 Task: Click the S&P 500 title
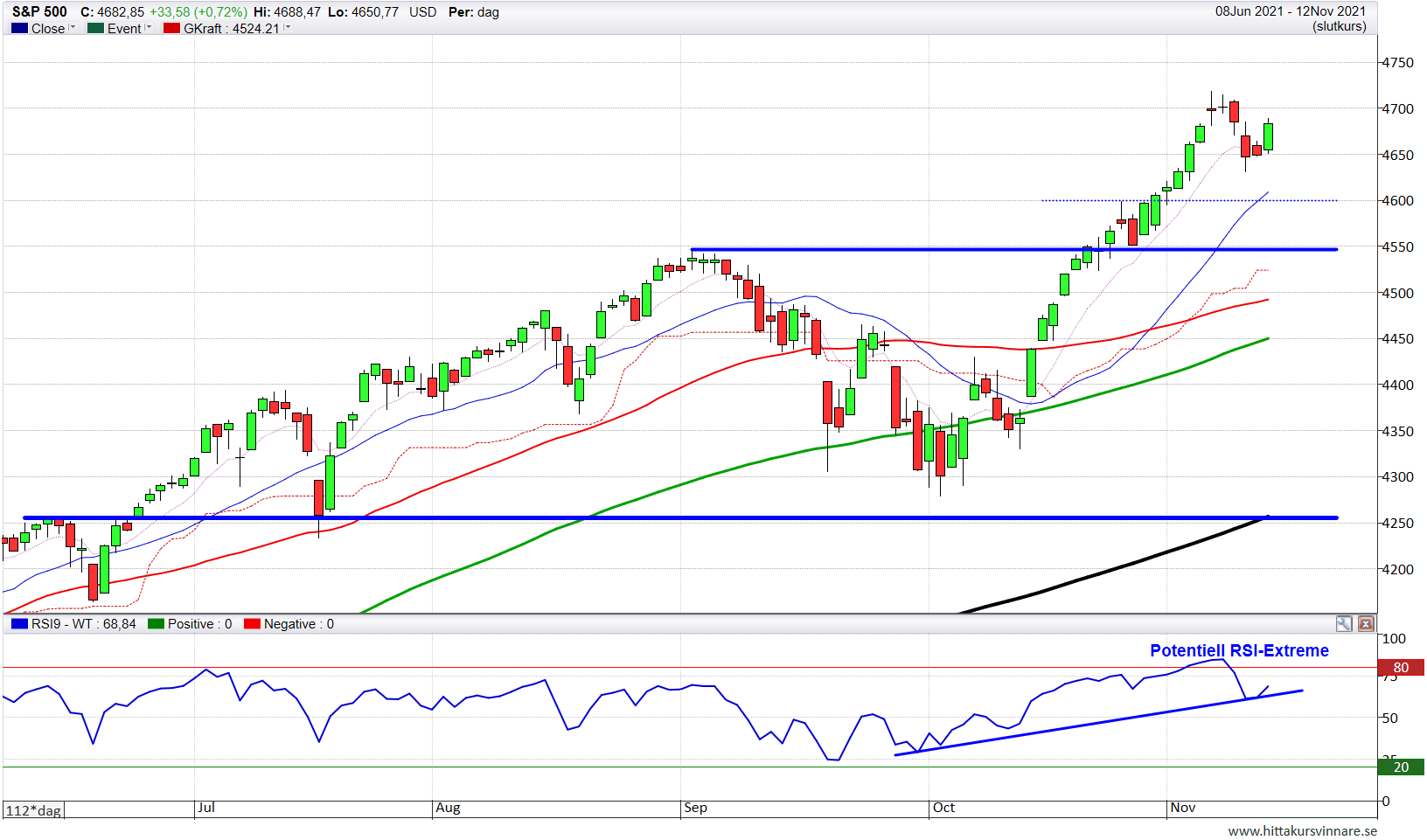[x=39, y=12]
